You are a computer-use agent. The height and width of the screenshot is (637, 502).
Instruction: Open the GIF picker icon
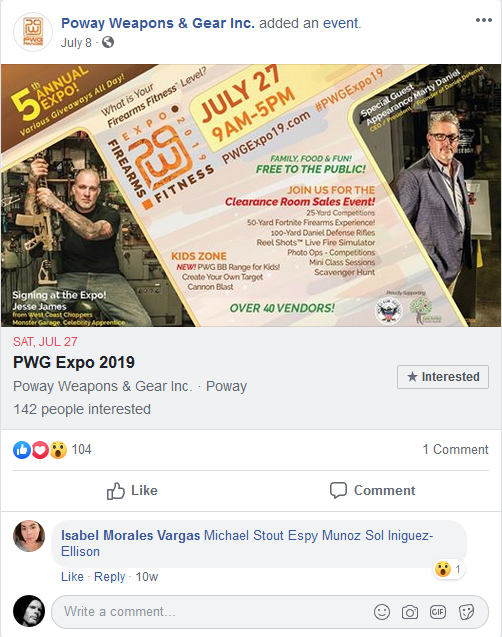tap(438, 612)
